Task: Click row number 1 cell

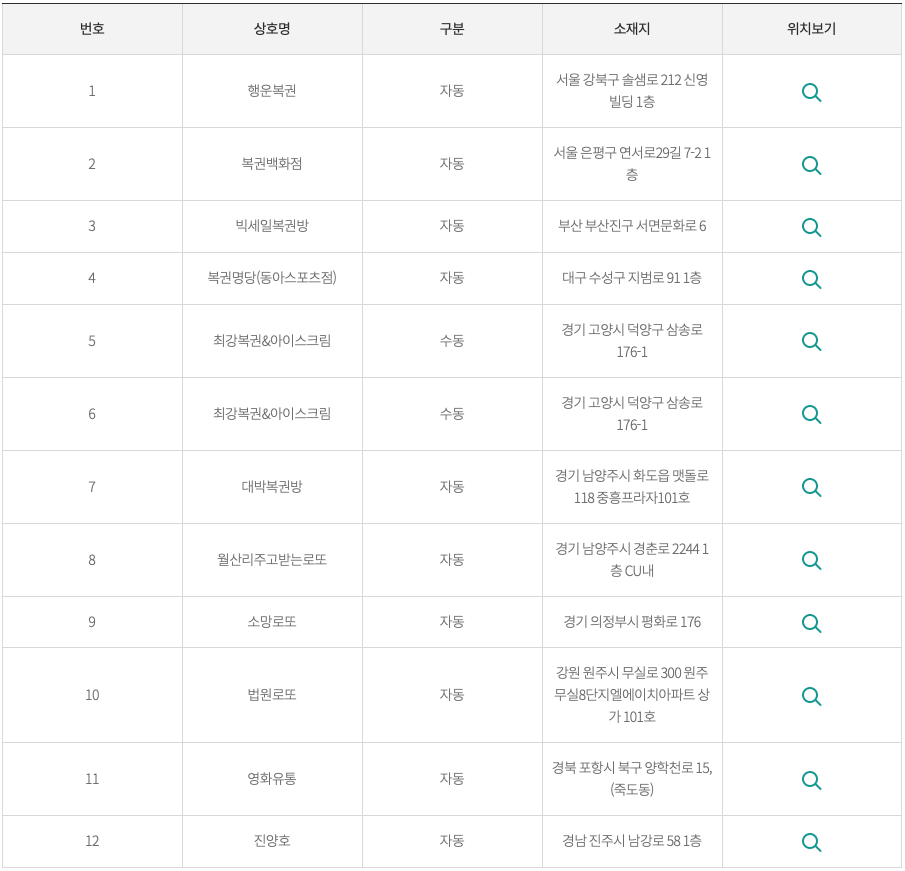Action: 92,91
